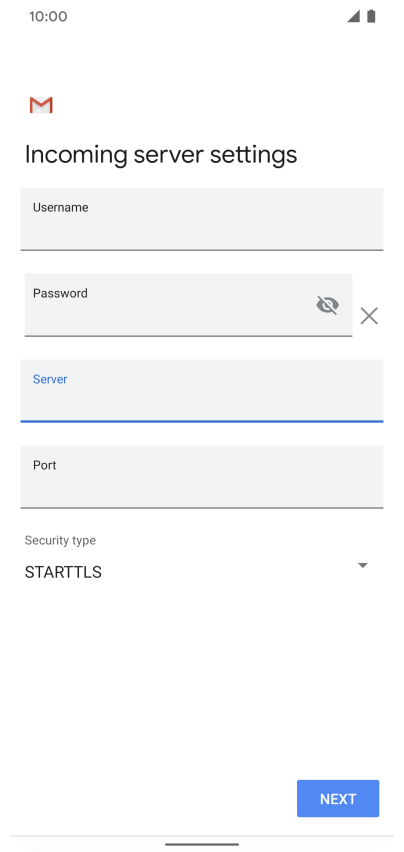This screenshot has height=852, width=404.
Task: Click the blue Server label text
Action: click(x=50, y=379)
